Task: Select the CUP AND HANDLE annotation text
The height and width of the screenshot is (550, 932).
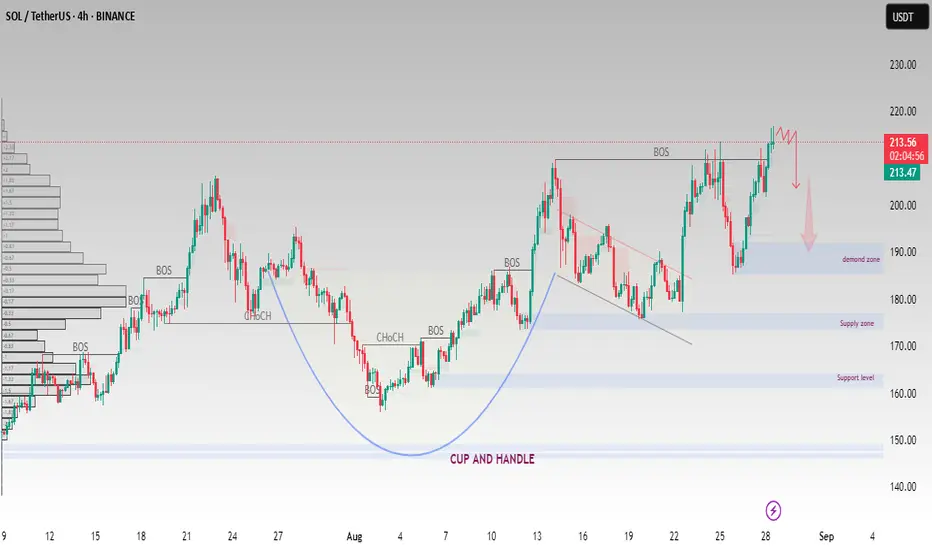Action: tap(492, 459)
